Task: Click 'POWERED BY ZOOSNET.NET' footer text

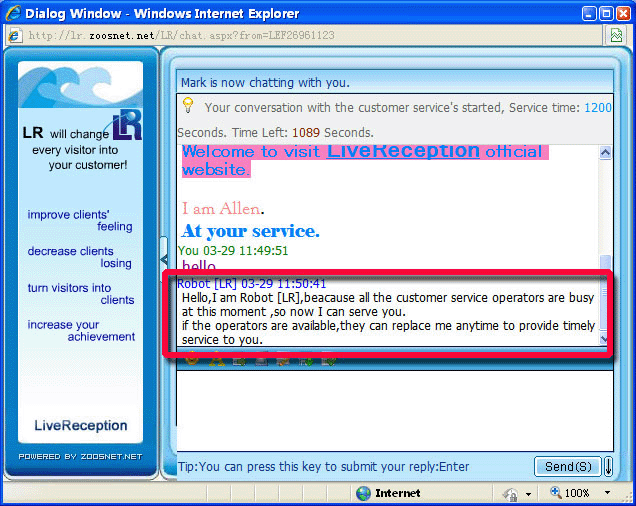Action: click(80, 456)
